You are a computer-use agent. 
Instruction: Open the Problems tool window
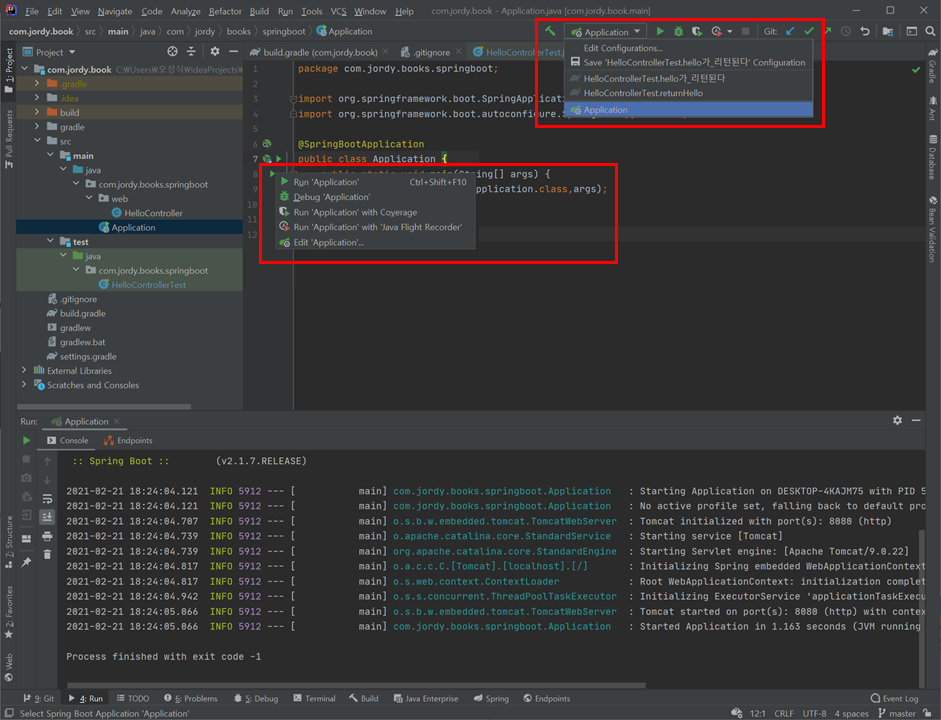point(191,698)
